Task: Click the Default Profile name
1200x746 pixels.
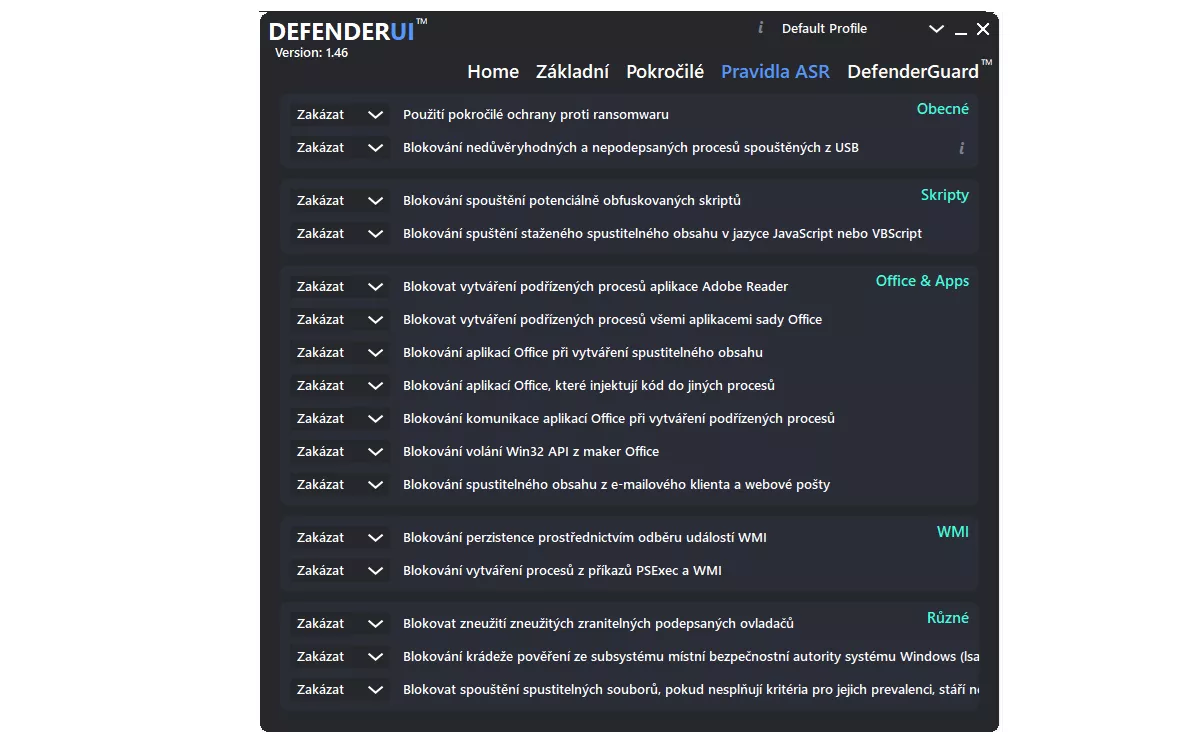Action: [824, 29]
